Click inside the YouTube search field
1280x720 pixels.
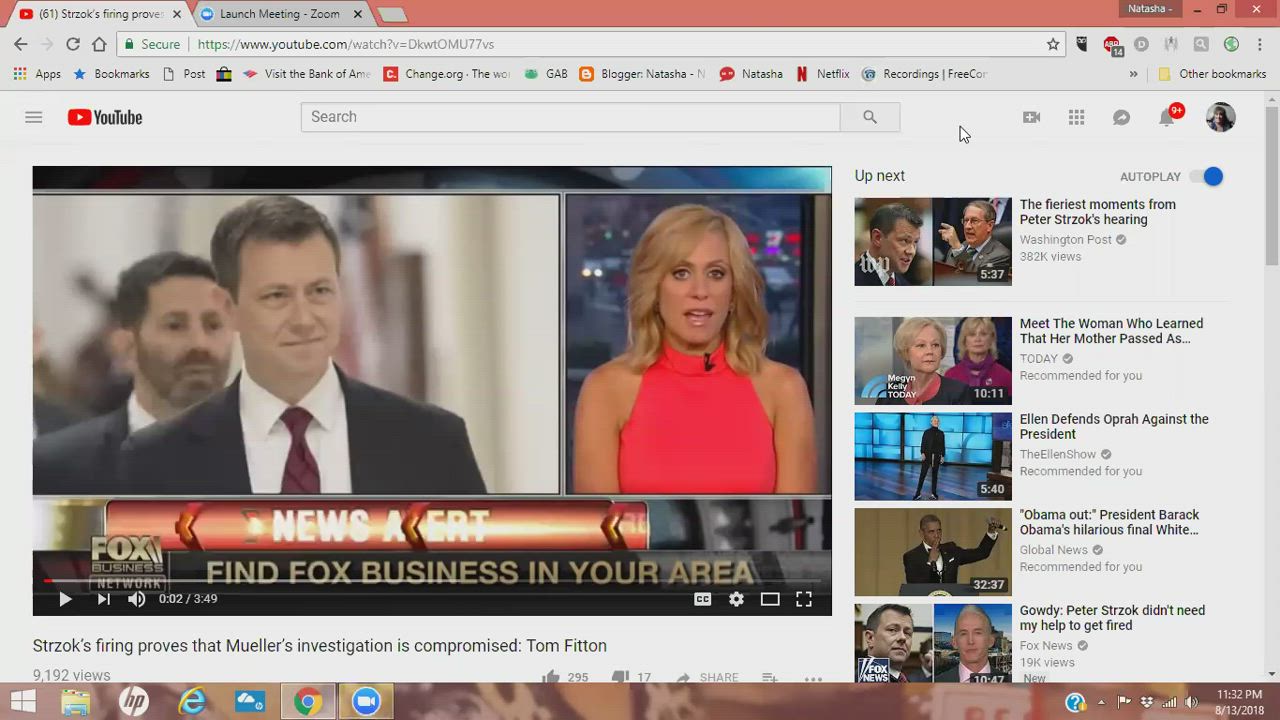(x=570, y=117)
